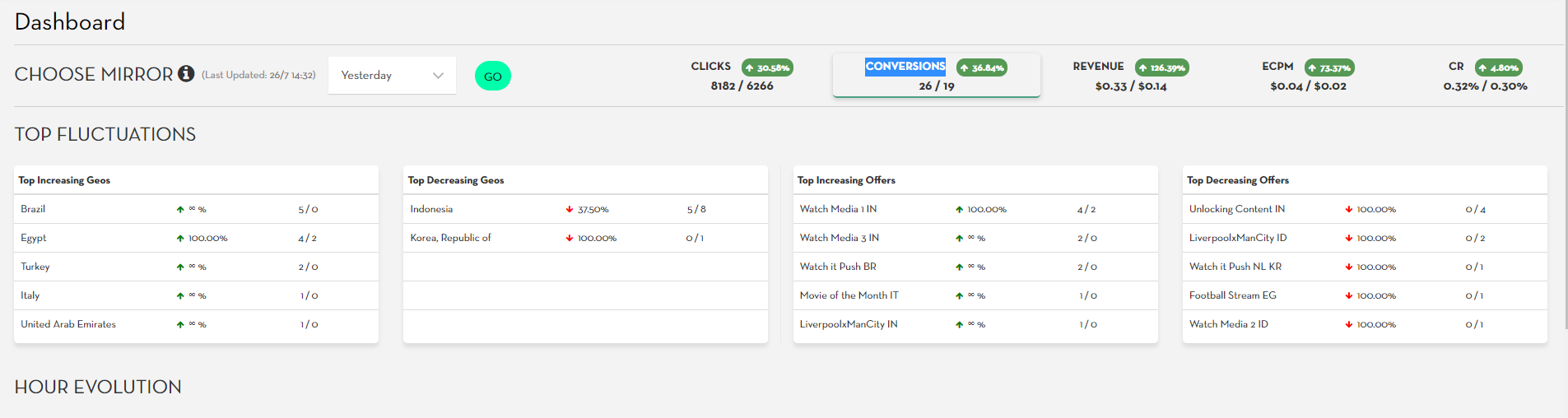
Task: Click the Clicks 30.58% increase badge
Action: pyautogui.click(x=767, y=67)
